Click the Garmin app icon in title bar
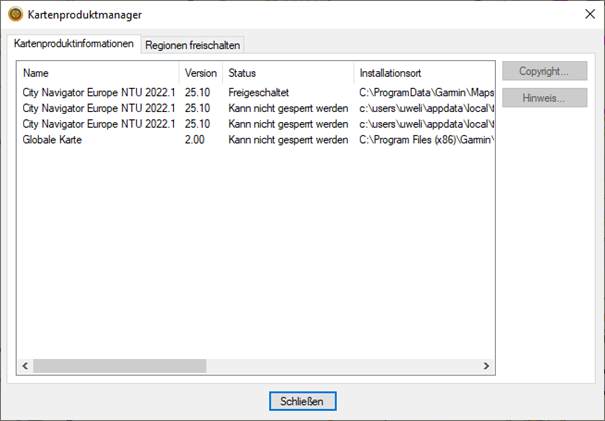Image resolution: width=605 pixels, height=421 pixels. tap(14, 15)
